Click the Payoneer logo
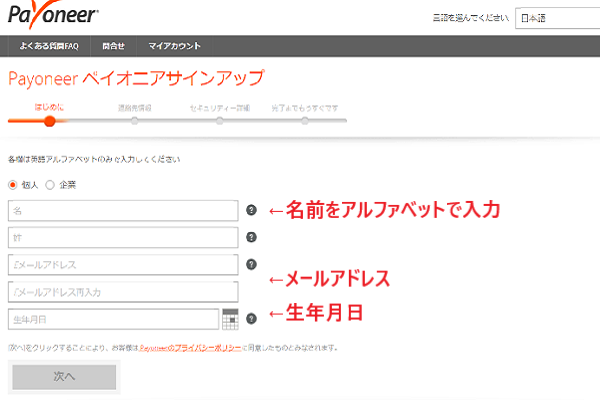600x400 pixels. point(53,15)
